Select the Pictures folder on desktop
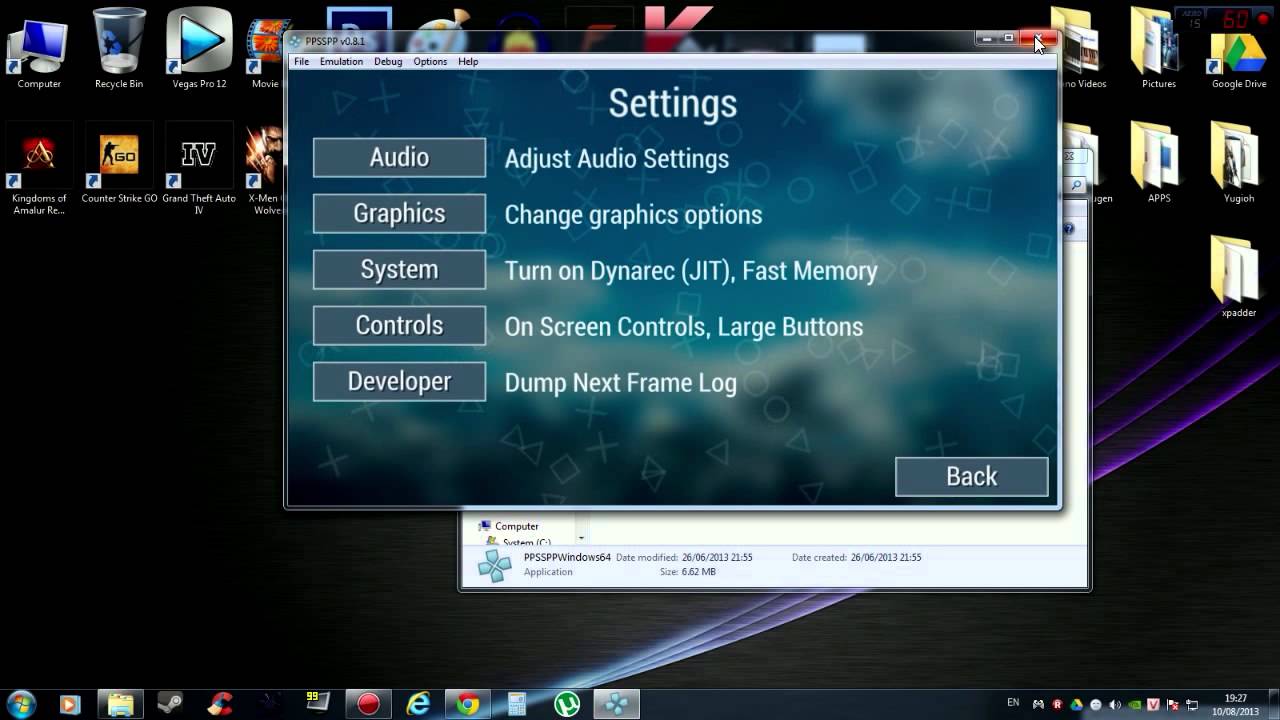1280x720 pixels. point(1159,50)
